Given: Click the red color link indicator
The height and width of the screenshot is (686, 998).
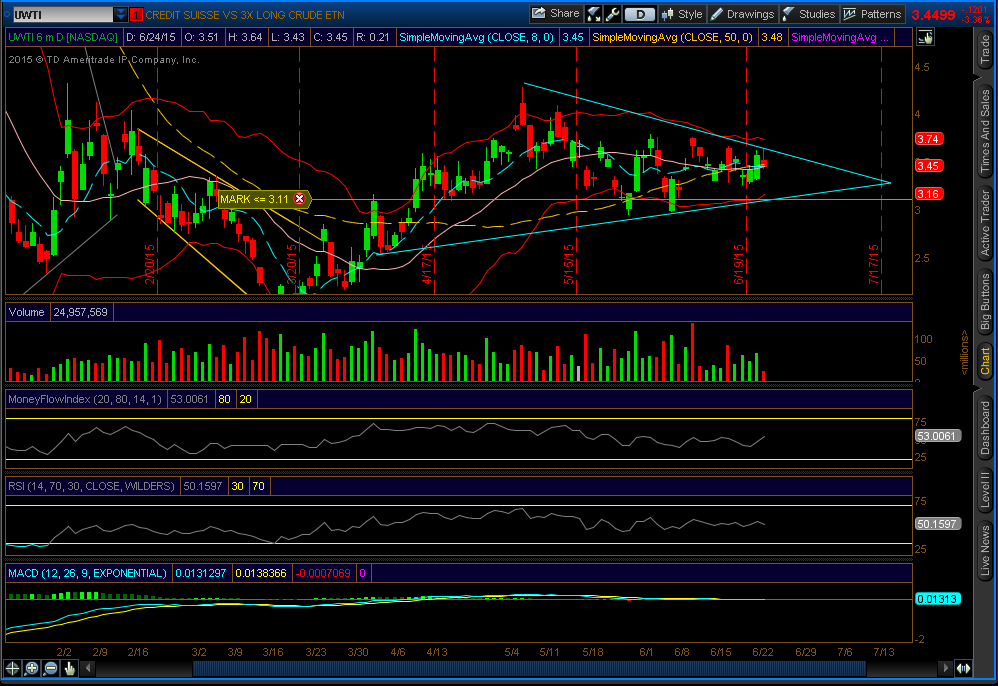Looking at the screenshot, I should click(136, 15).
